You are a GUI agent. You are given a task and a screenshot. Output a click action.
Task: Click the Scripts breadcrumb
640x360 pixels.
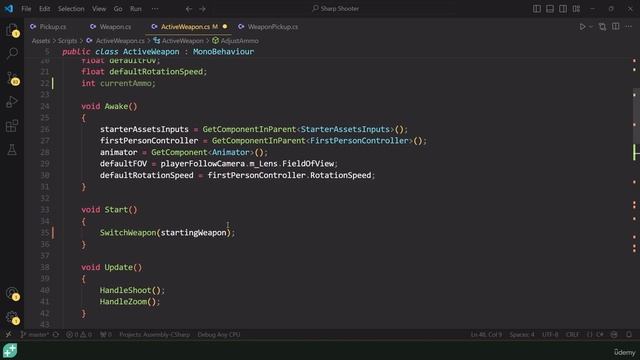click(x=67, y=41)
